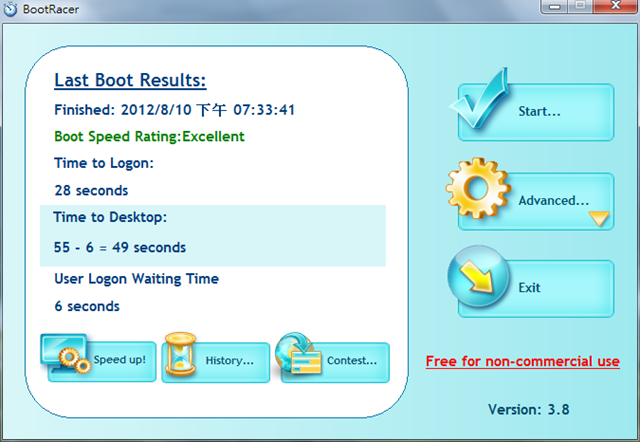This screenshot has width=640, height=442.
Task: Click the 55 - 6 = 49 seconds value
Action: [x=120, y=247]
